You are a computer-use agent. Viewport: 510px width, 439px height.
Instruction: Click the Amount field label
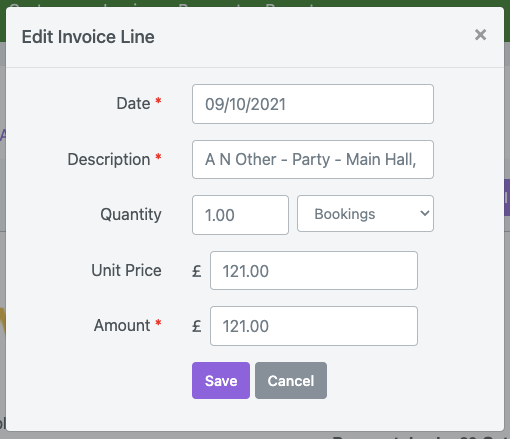click(x=122, y=325)
